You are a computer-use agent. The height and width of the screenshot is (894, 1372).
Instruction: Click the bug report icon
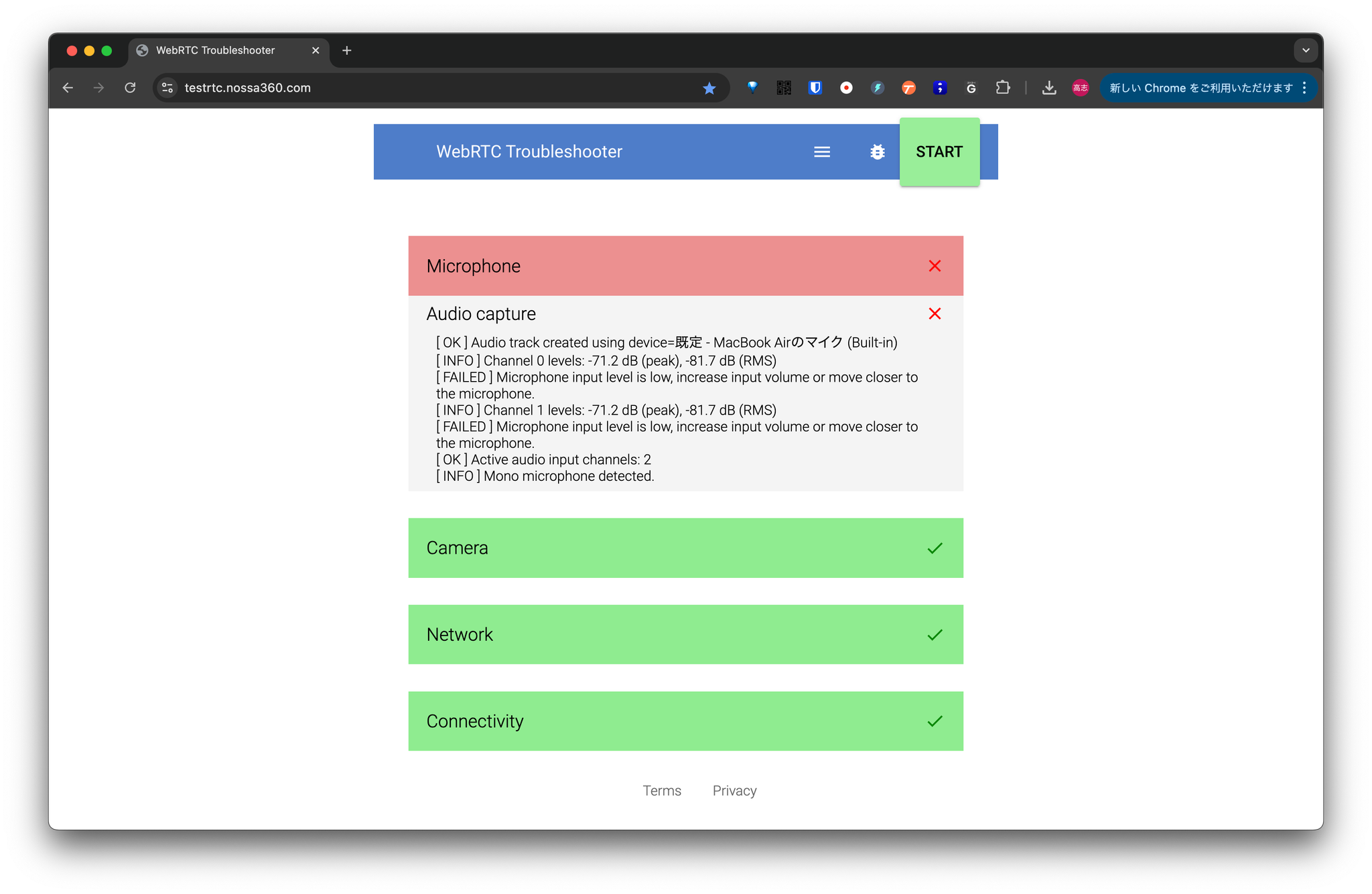(x=878, y=152)
